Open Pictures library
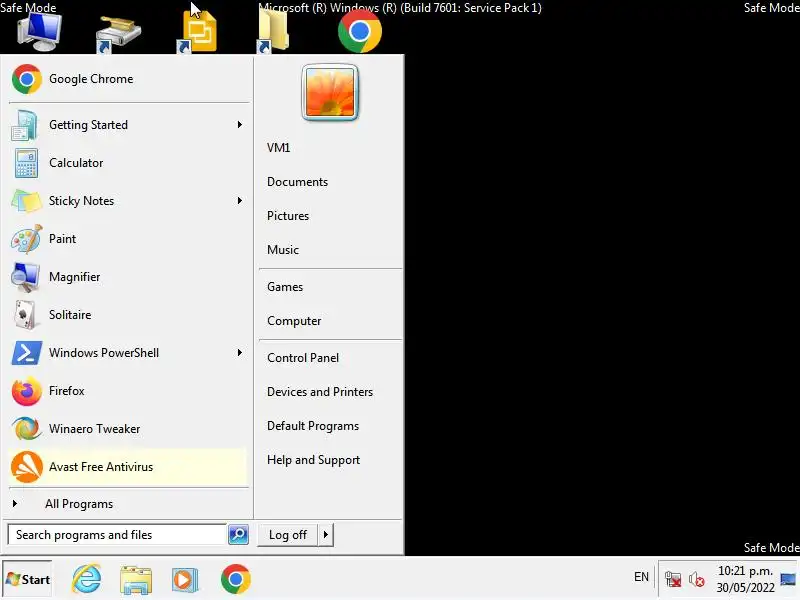 tap(288, 216)
